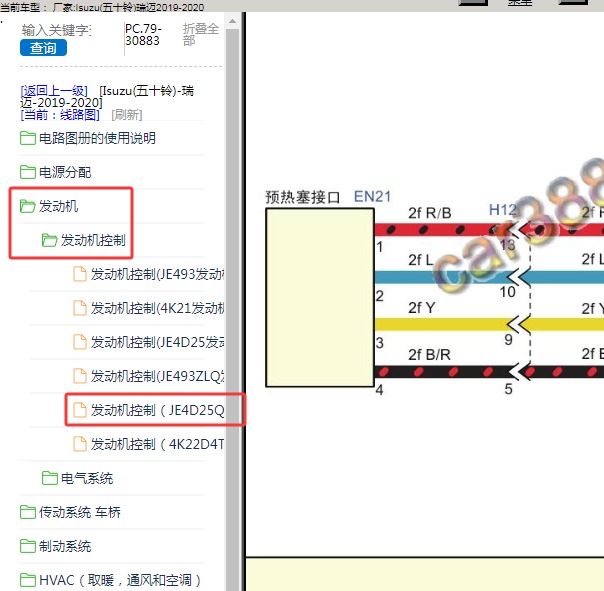Open folder icon beside 电源分配
The height and width of the screenshot is (591, 604).
[28, 172]
